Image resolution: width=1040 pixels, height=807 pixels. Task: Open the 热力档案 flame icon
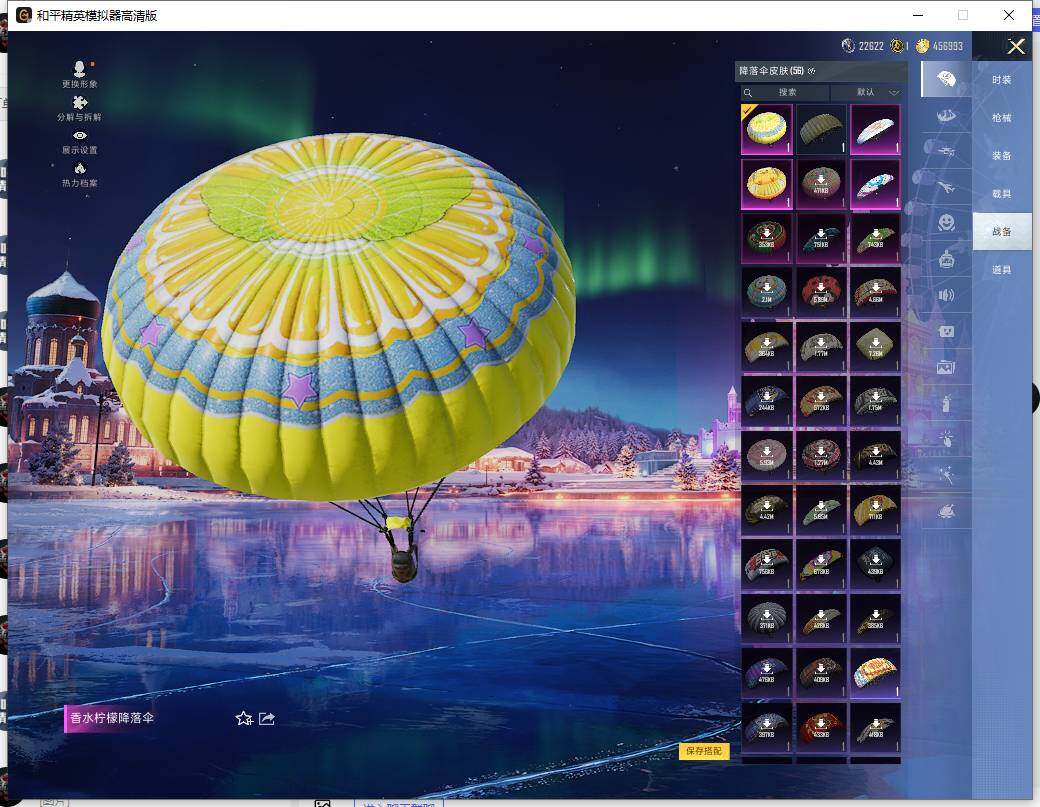click(80, 168)
